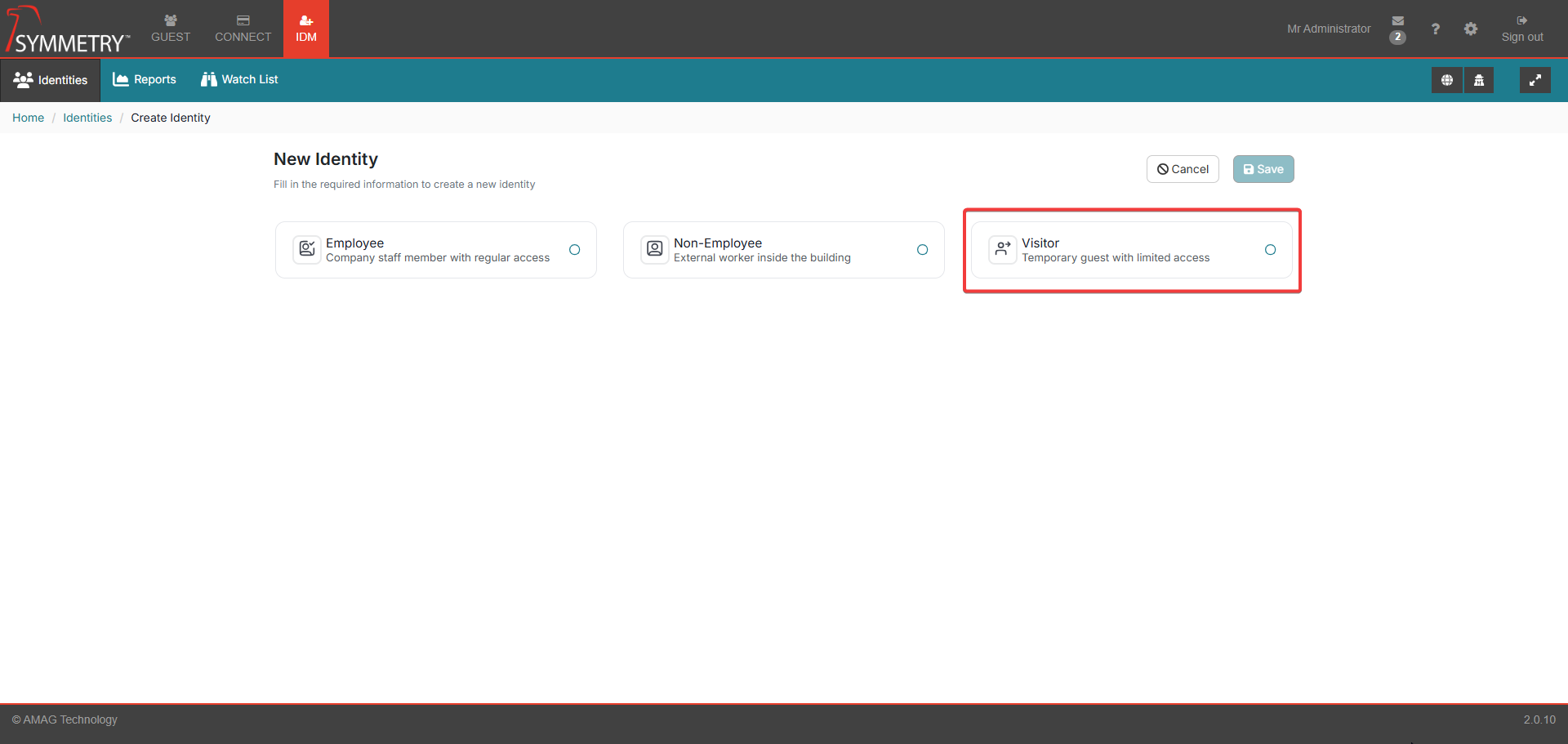Go to Home breadcrumb link
Screen dimensions: 1568x744
point(28,118)
